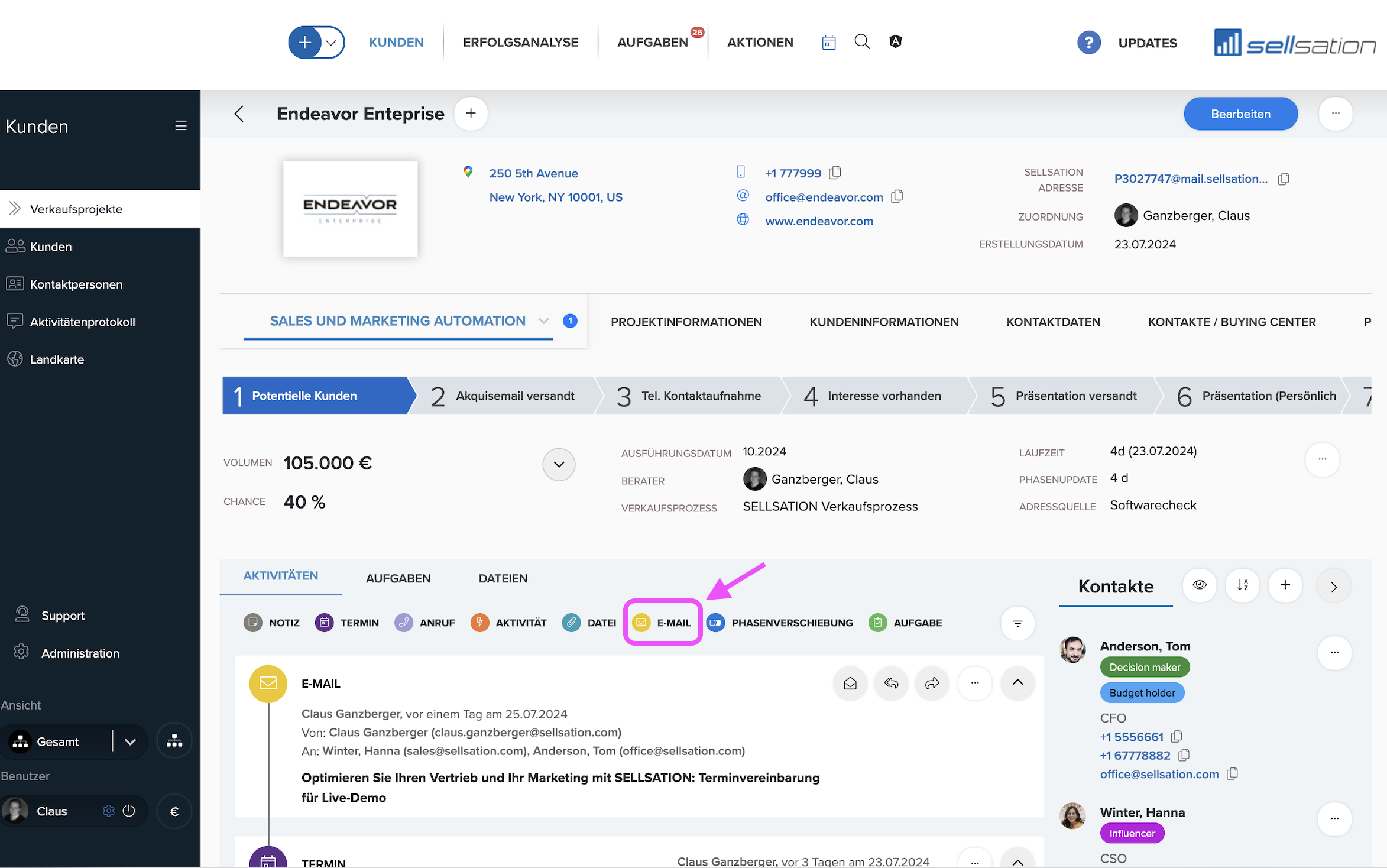Switch to Aufgaben activity tab

[x=398, y=578]
